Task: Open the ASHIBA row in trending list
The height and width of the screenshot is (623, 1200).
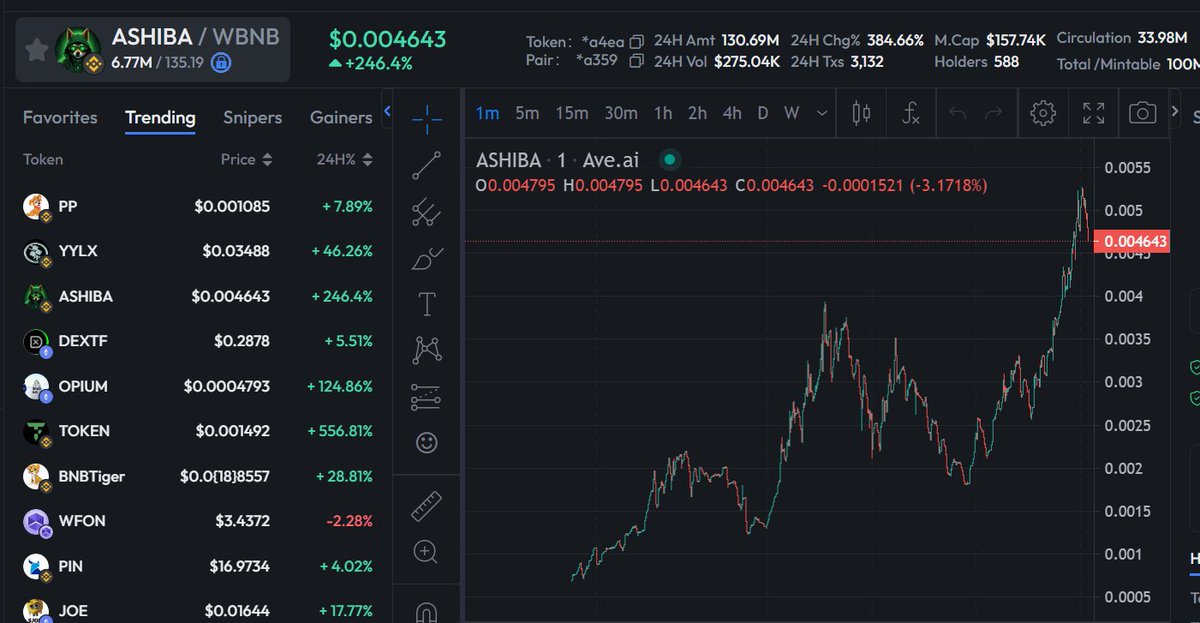Action: point(198,296)
